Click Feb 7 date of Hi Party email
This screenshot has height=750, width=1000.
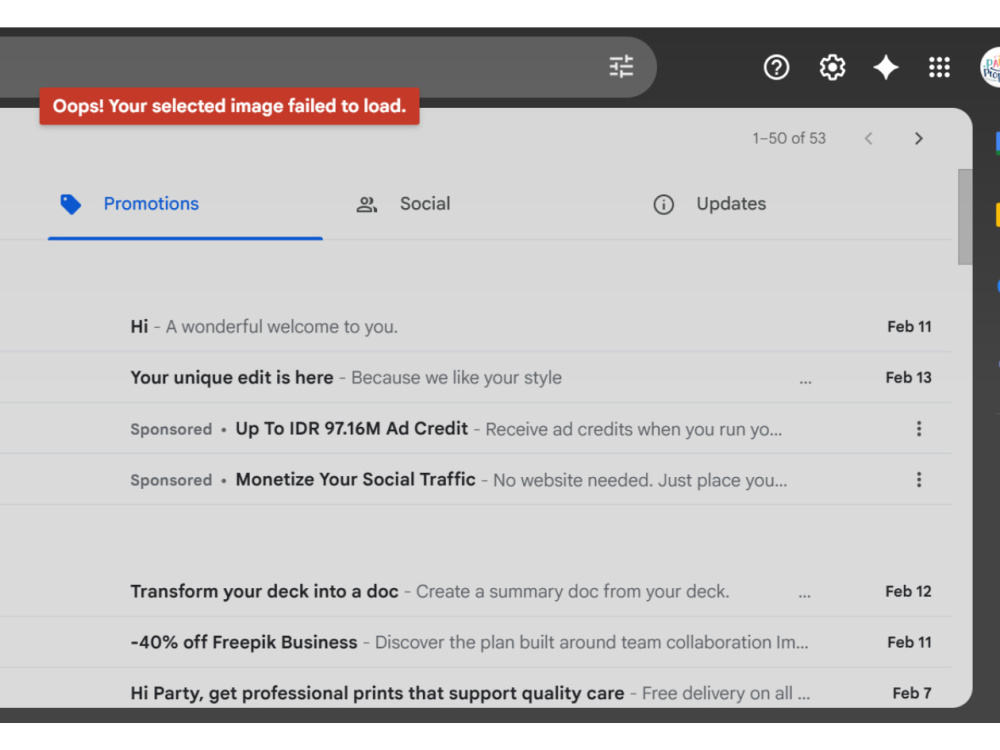(912, 693)
